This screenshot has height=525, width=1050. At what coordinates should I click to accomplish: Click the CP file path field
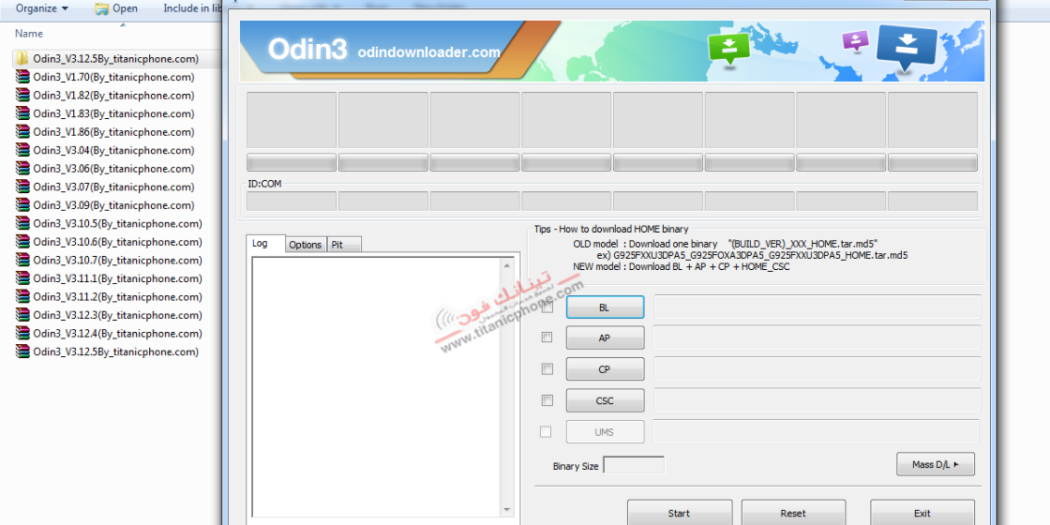(x=817, y=369)
